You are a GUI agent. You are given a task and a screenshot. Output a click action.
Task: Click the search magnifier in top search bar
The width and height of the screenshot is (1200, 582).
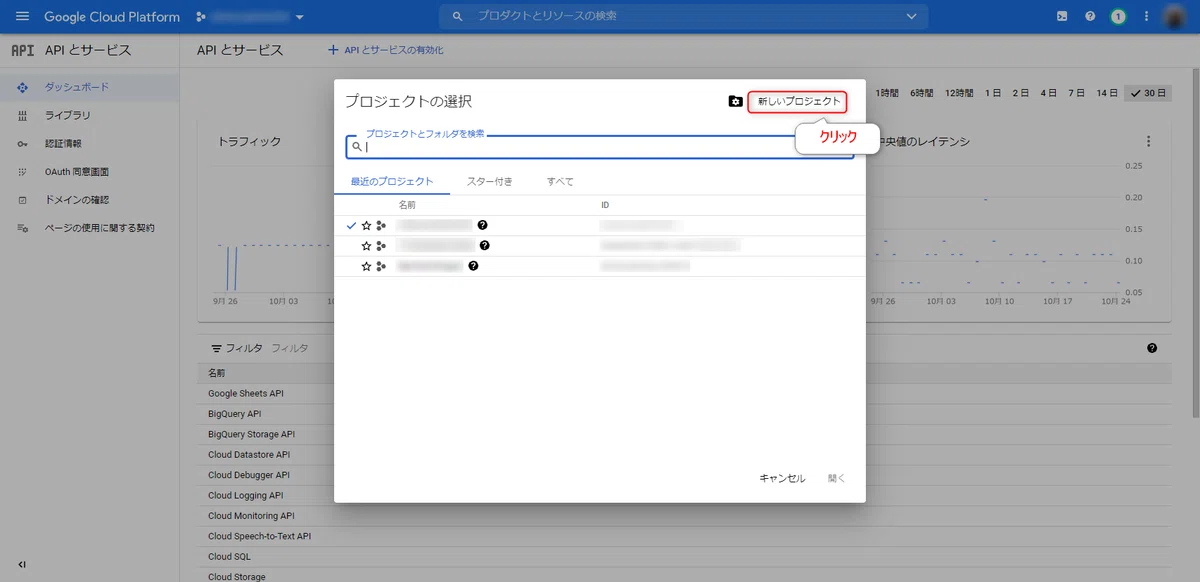pos(457,17)
